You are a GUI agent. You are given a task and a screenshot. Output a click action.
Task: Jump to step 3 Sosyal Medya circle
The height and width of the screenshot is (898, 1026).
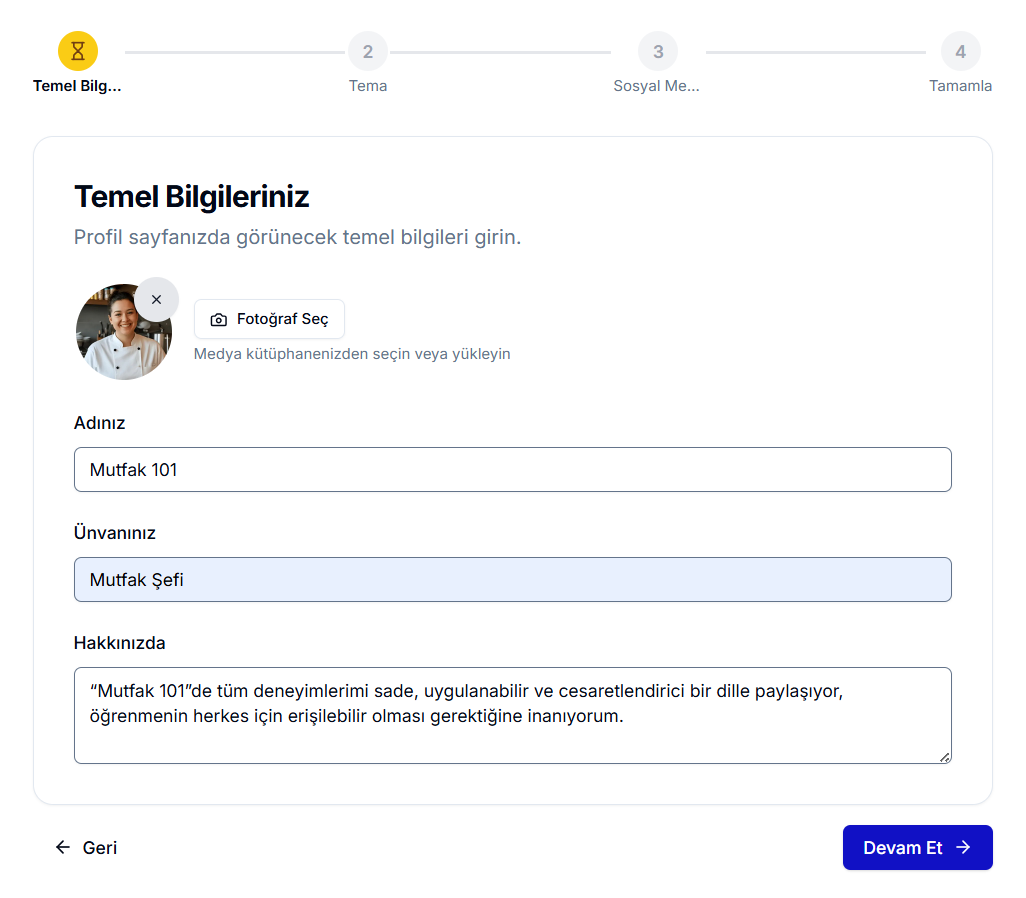pyautogui.click(x=658, y=51)
